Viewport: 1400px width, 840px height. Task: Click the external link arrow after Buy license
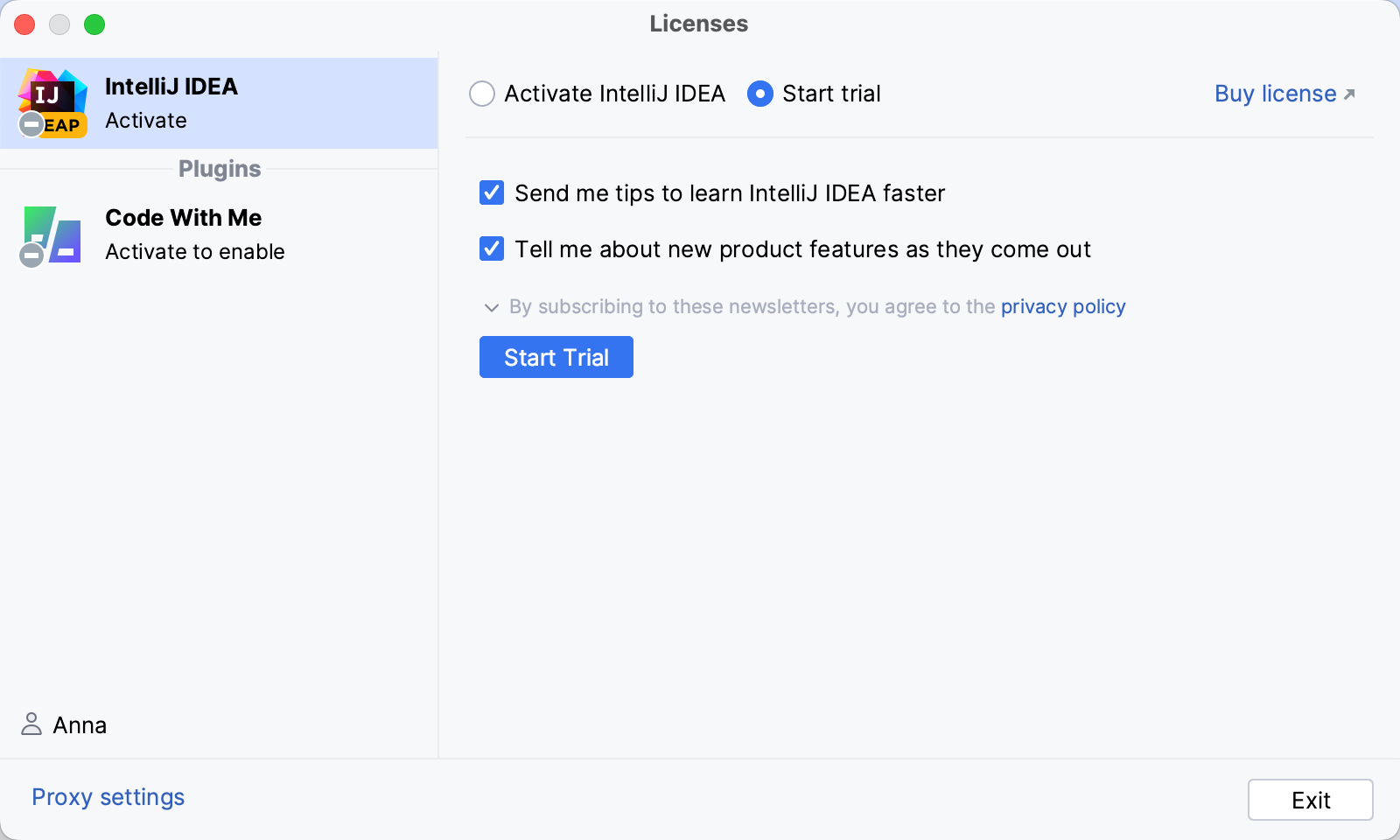tap(1349, 94)
